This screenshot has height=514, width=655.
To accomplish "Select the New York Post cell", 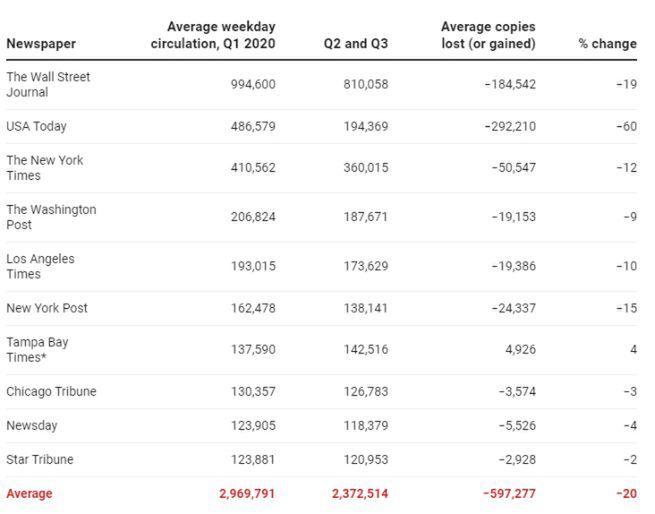I will pos(47,308).
